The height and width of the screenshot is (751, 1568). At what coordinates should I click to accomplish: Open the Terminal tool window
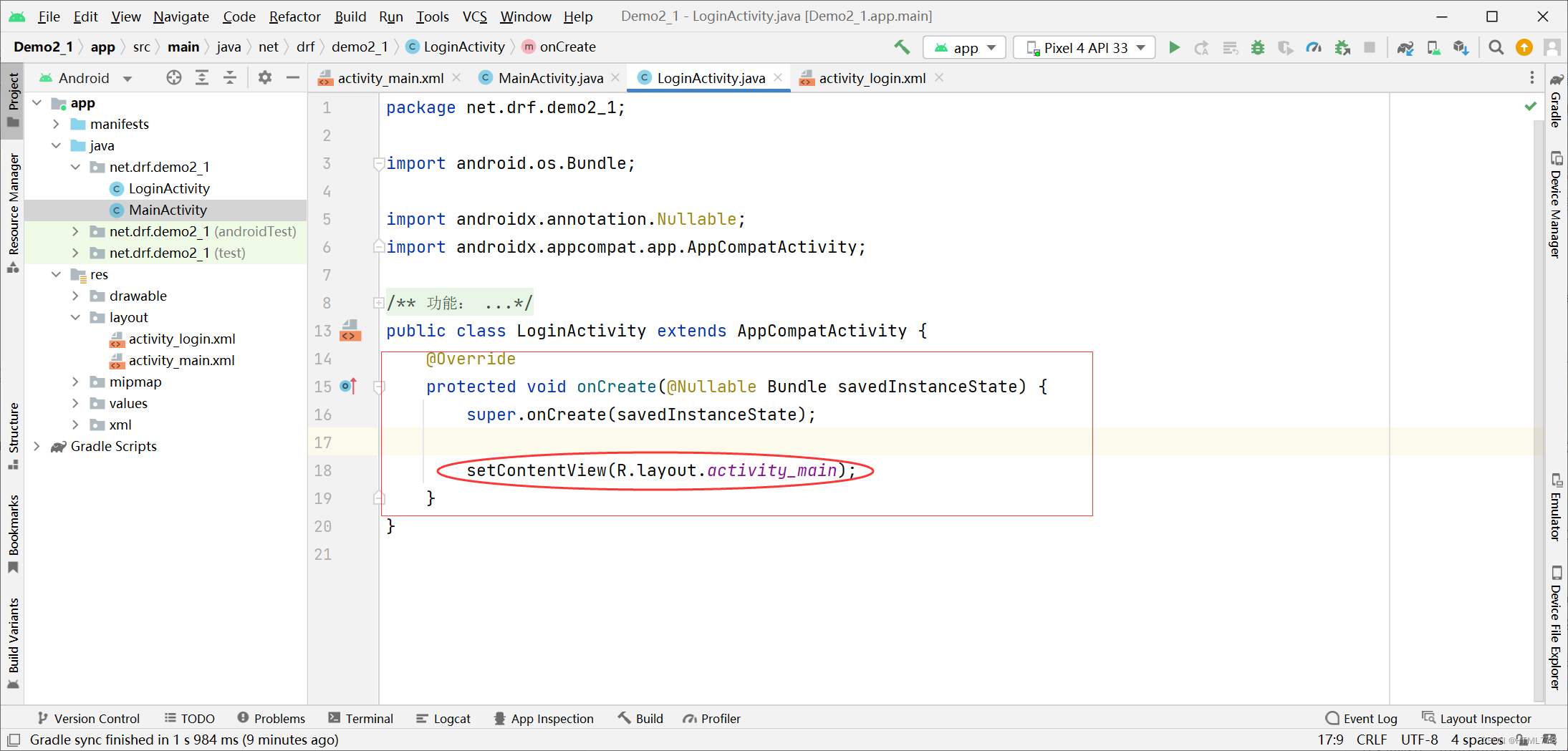[x=361, y=718]
